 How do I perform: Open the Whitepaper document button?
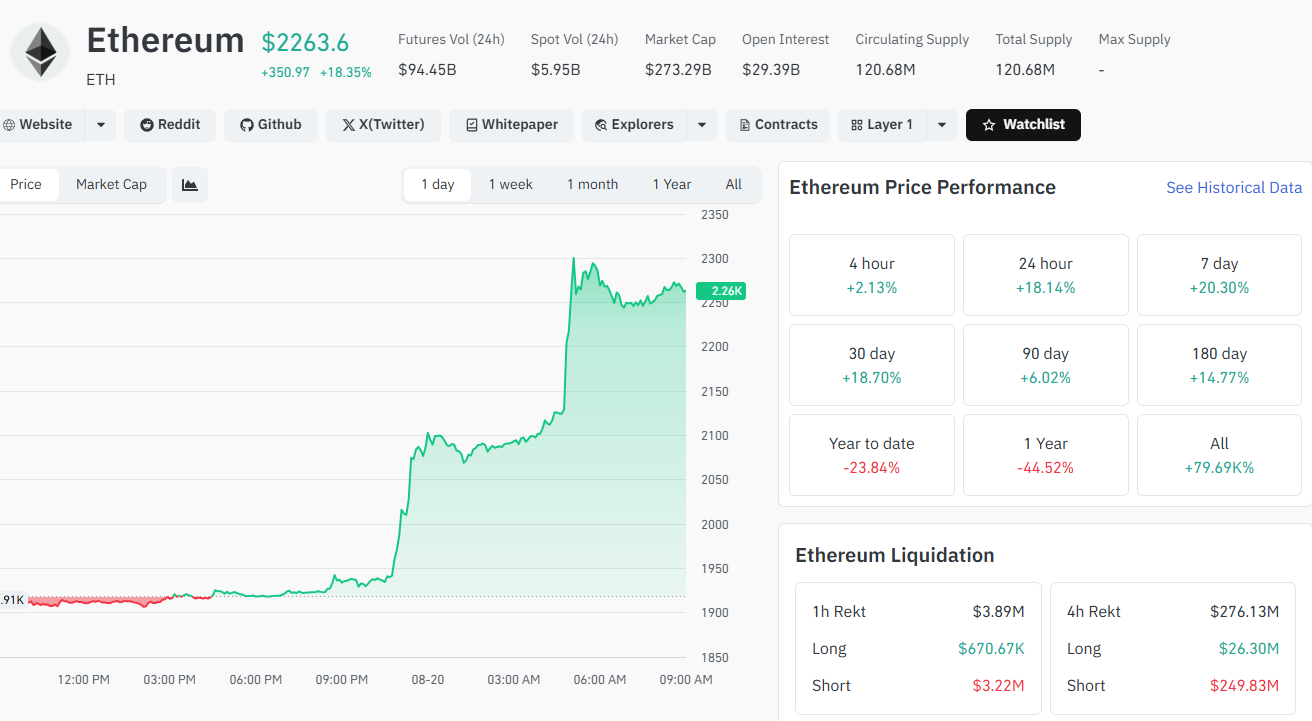(512, 125)
